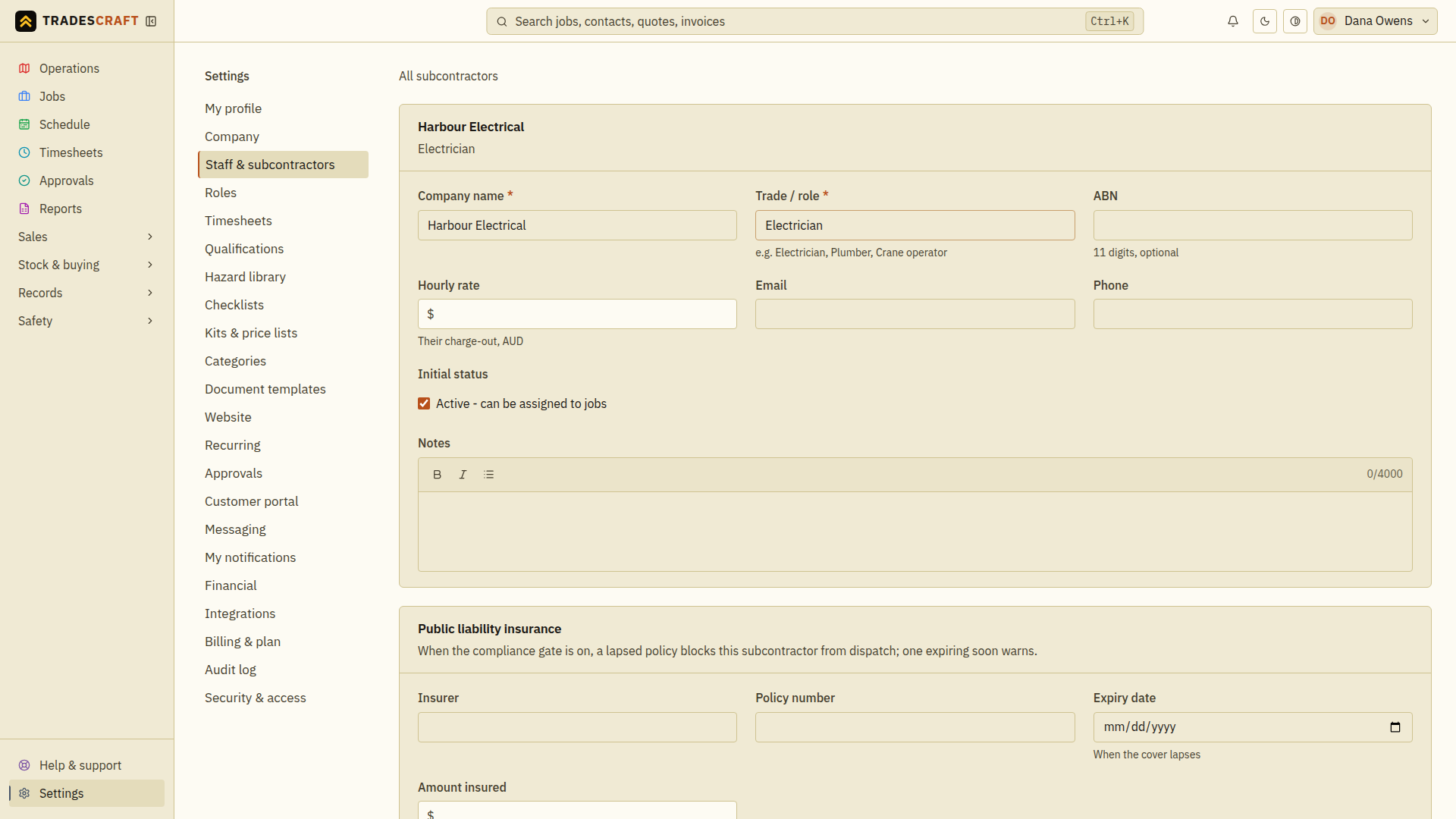The width and height of the screenshot is (1456, 819).
Task: Go to Roles settings
Action: pos(283,193)
